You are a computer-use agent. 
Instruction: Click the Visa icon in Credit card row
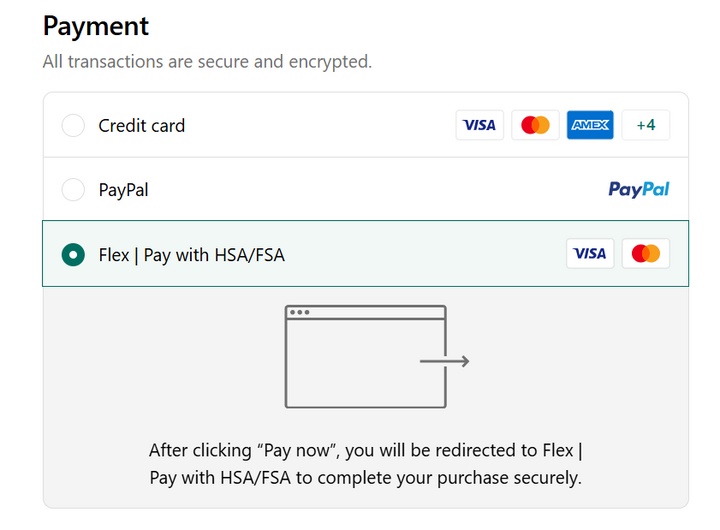tap(480, 125)
